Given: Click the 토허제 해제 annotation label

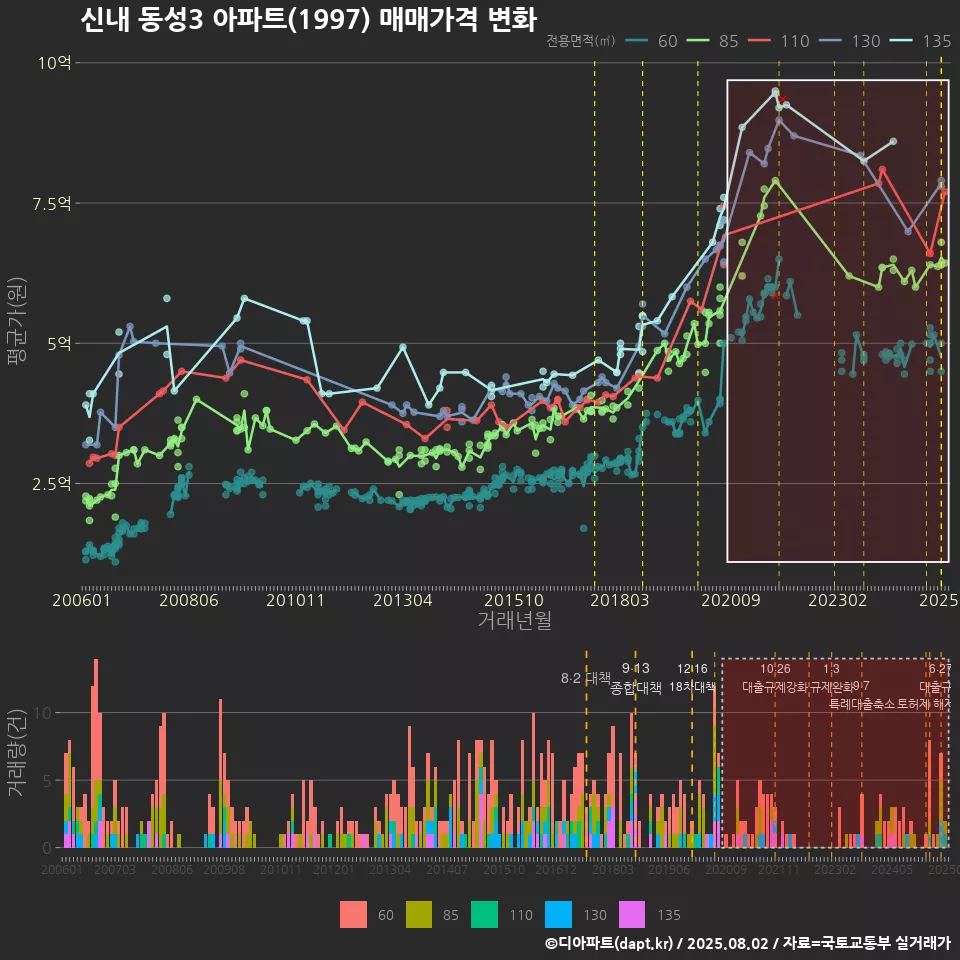Looking at the screenshot, I should click(924, 704).
